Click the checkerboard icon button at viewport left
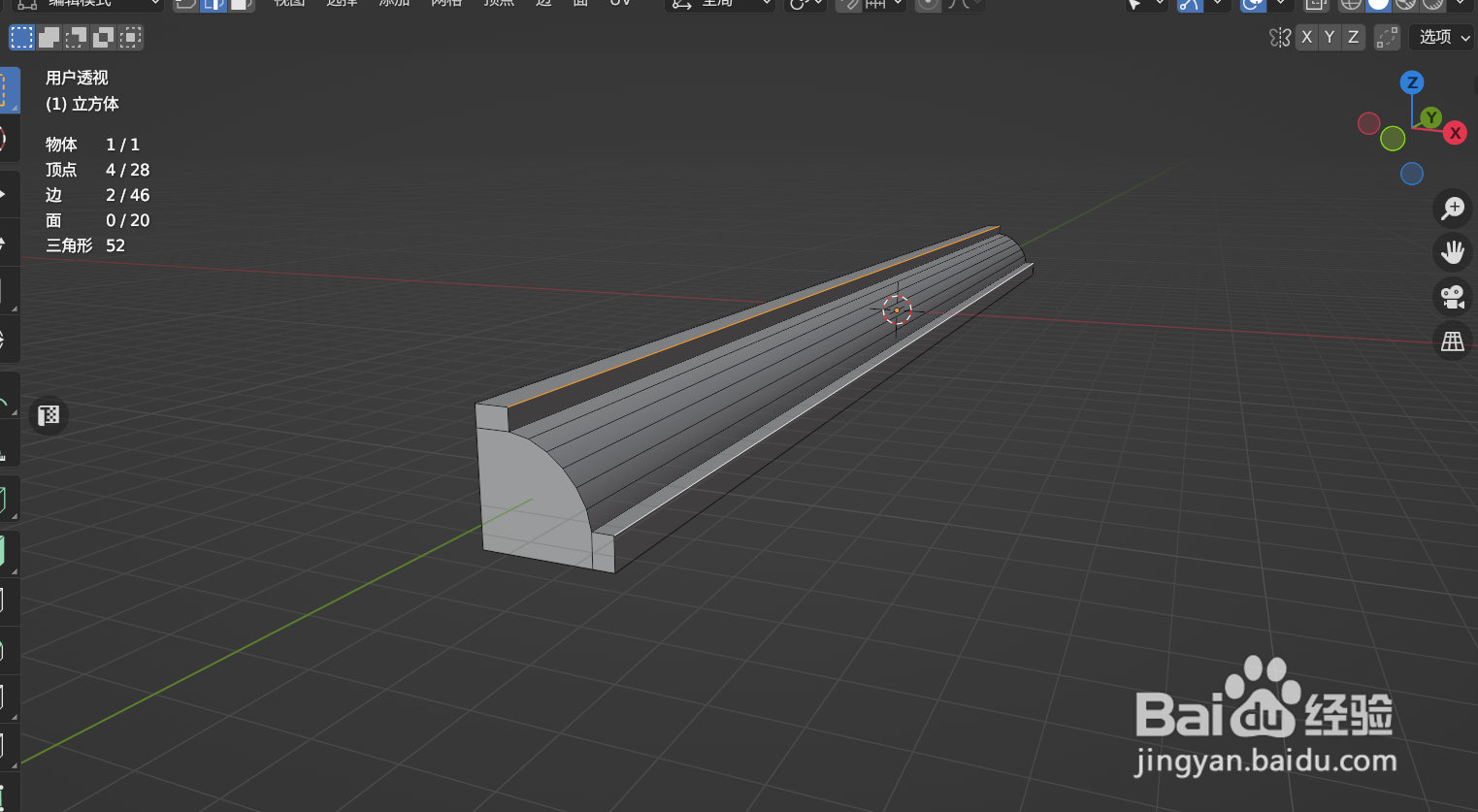 49,416
